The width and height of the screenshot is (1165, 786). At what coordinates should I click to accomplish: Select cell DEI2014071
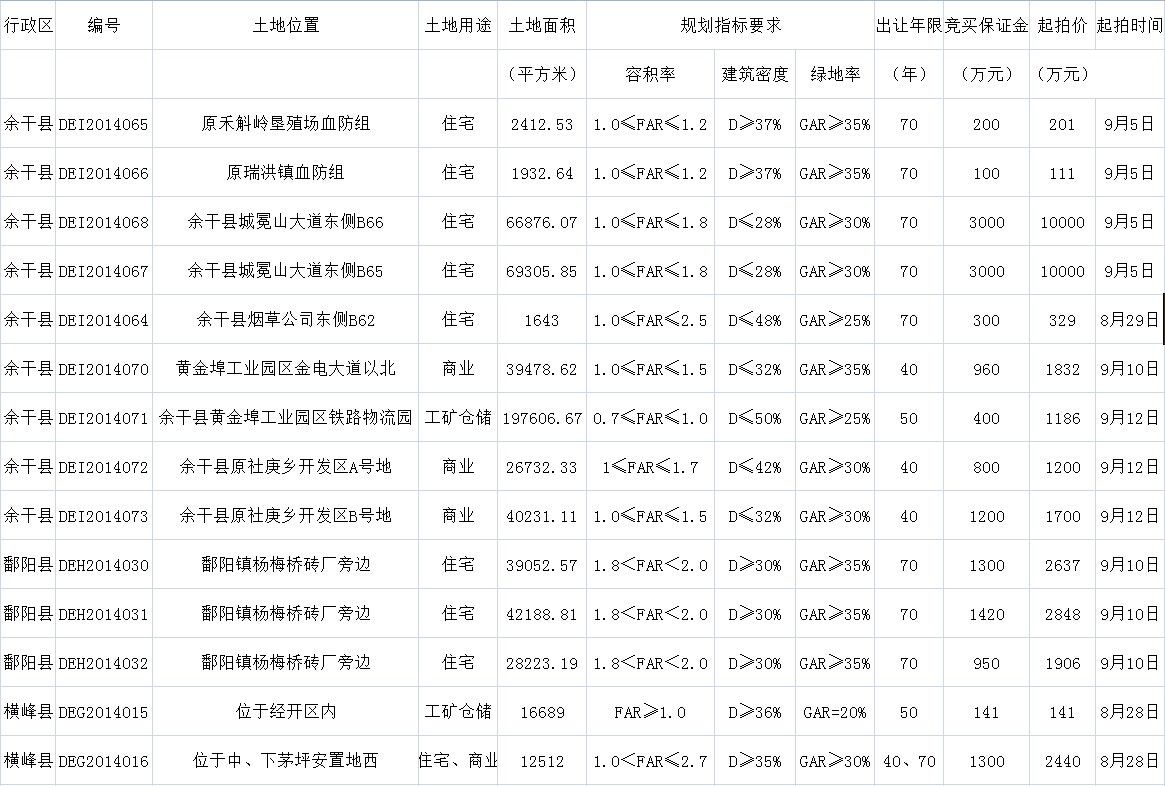click(104, 418)
